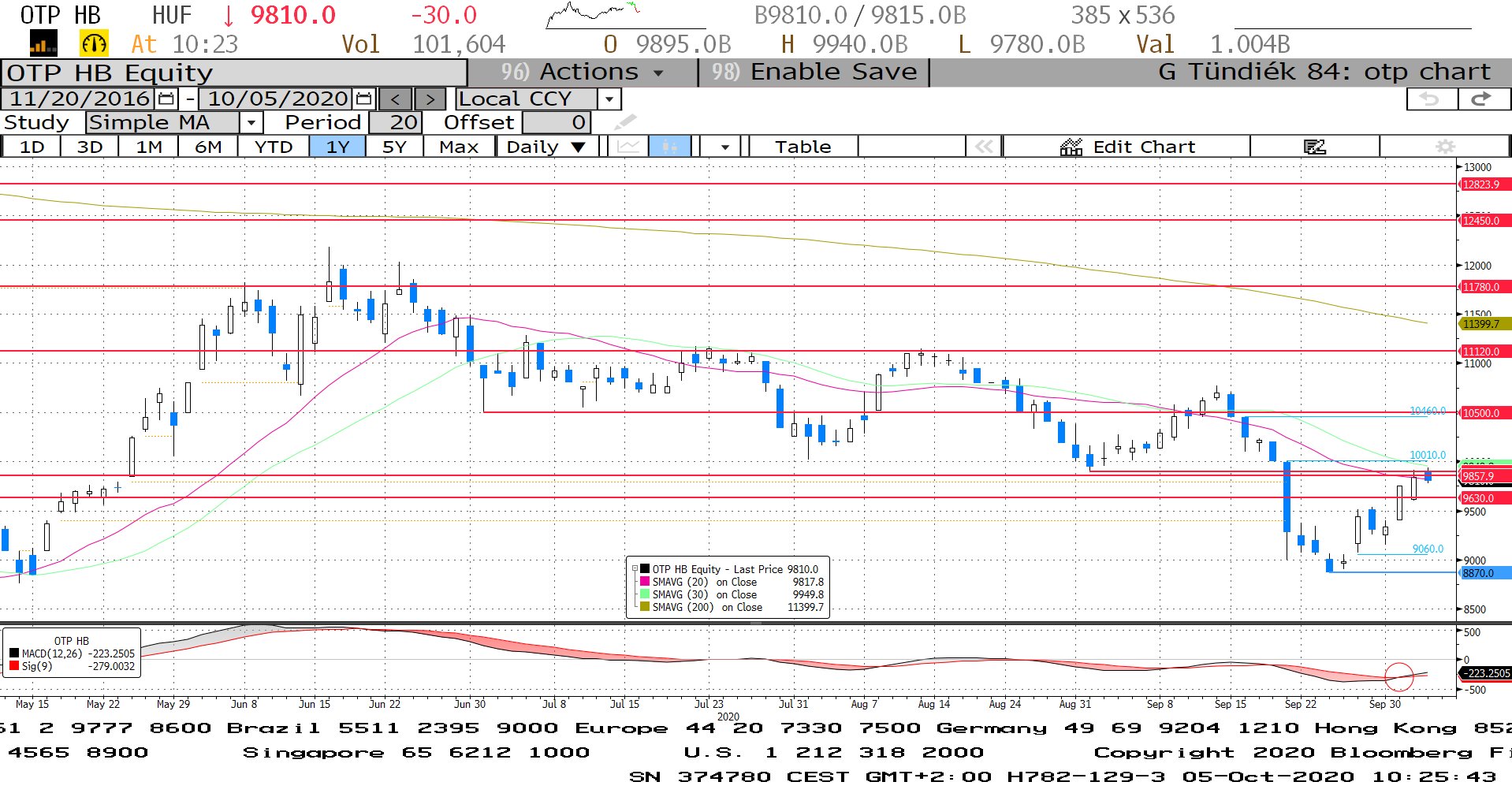The image size is (1512, 808).
Task: Click Offset input field showing 0
Action: pos(556,123)
